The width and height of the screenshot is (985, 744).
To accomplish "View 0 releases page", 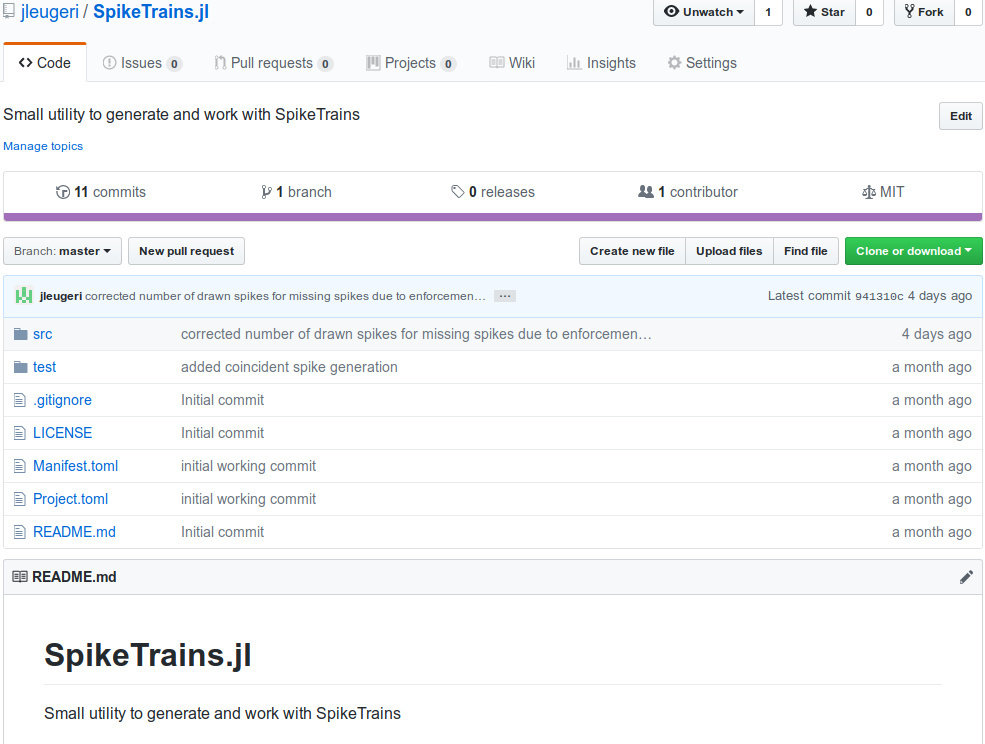I will [x=493, y=192].
